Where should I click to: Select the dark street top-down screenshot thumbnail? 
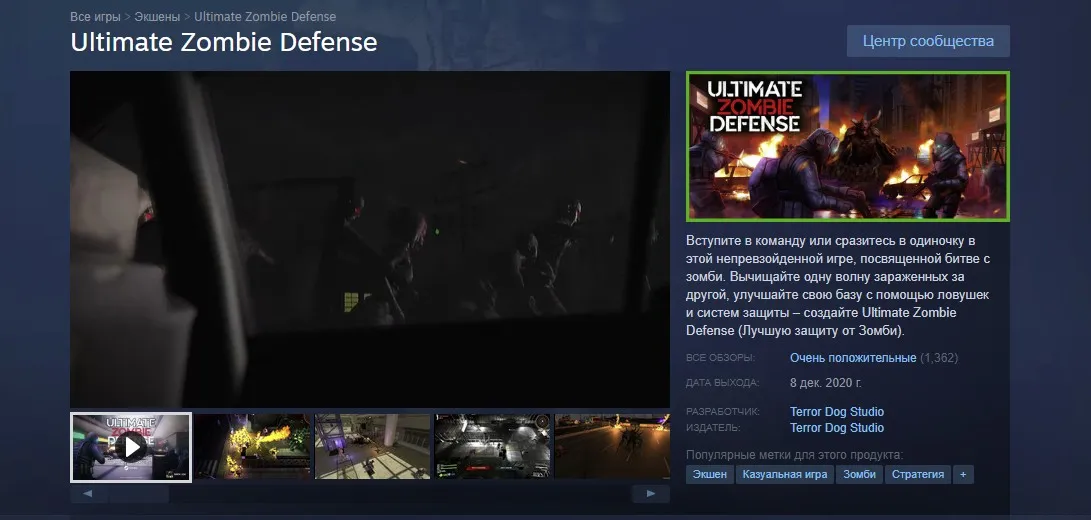(x=493, y=447)
